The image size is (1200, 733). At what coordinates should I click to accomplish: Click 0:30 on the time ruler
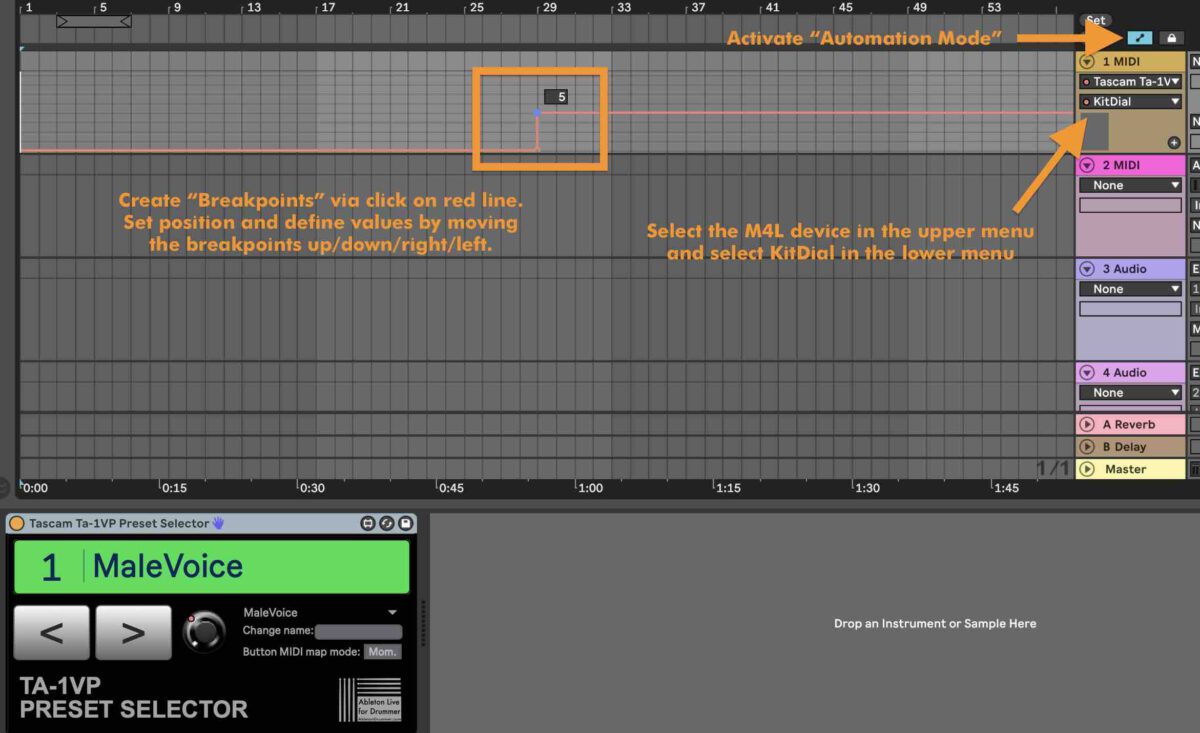(x=312, y=488)
